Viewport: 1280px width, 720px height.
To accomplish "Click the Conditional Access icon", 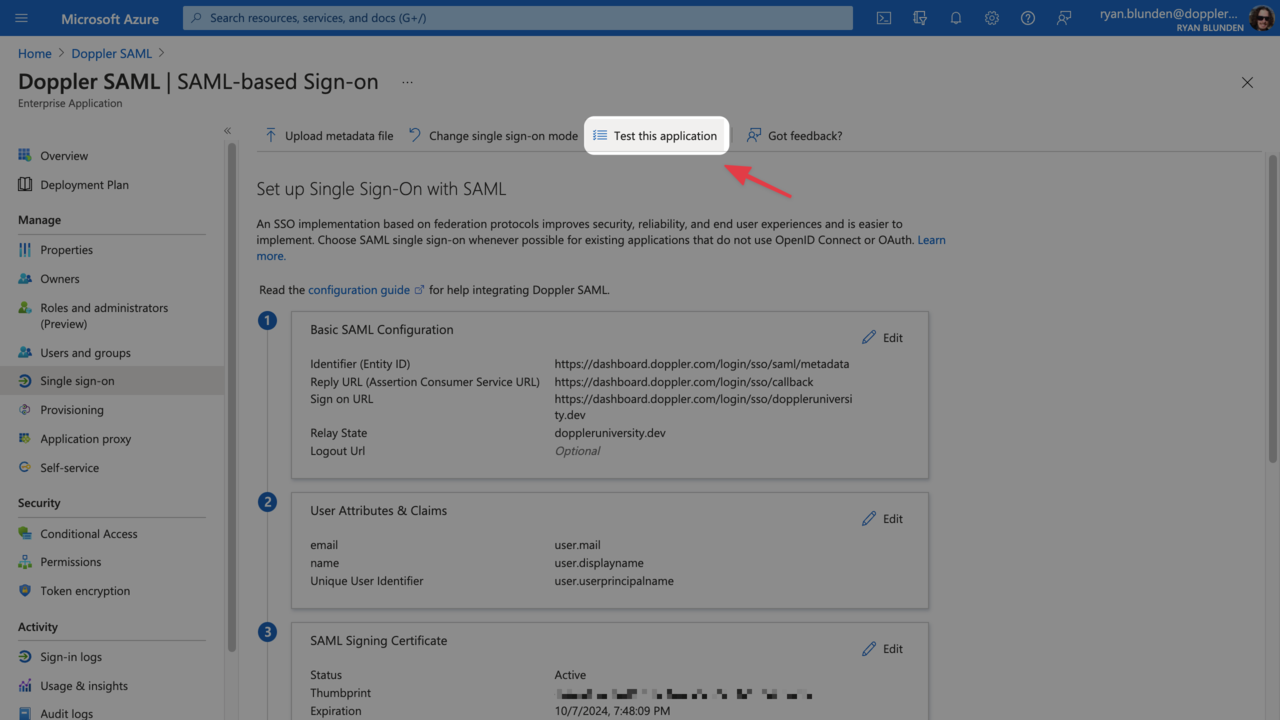I will [x=25, y=533].
